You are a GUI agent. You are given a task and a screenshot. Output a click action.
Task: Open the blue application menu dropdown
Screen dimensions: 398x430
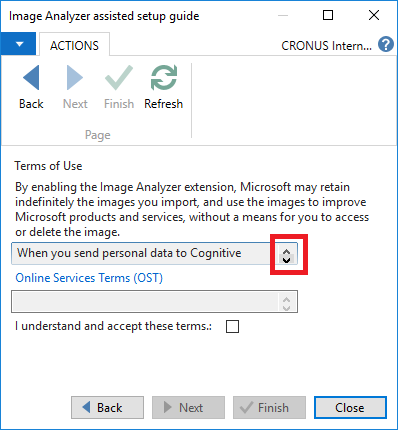tap(18, 44)
